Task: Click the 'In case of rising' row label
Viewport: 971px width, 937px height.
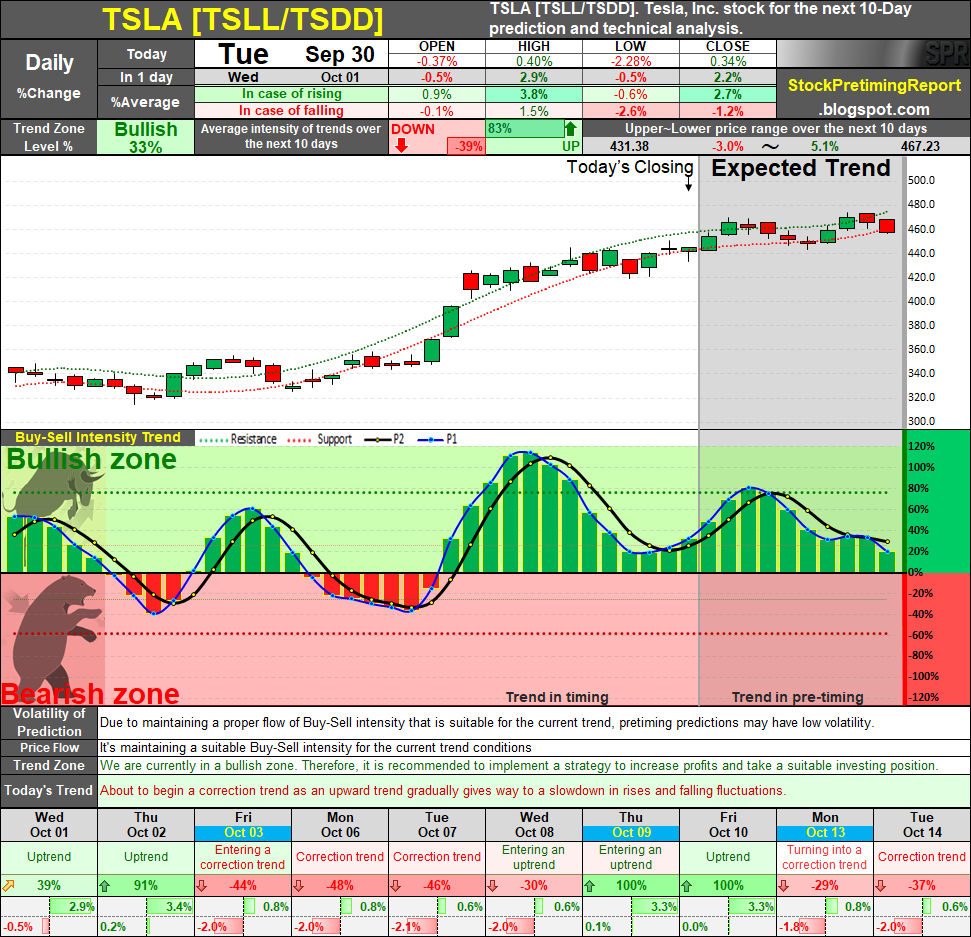Action: [x=292, y=94]
